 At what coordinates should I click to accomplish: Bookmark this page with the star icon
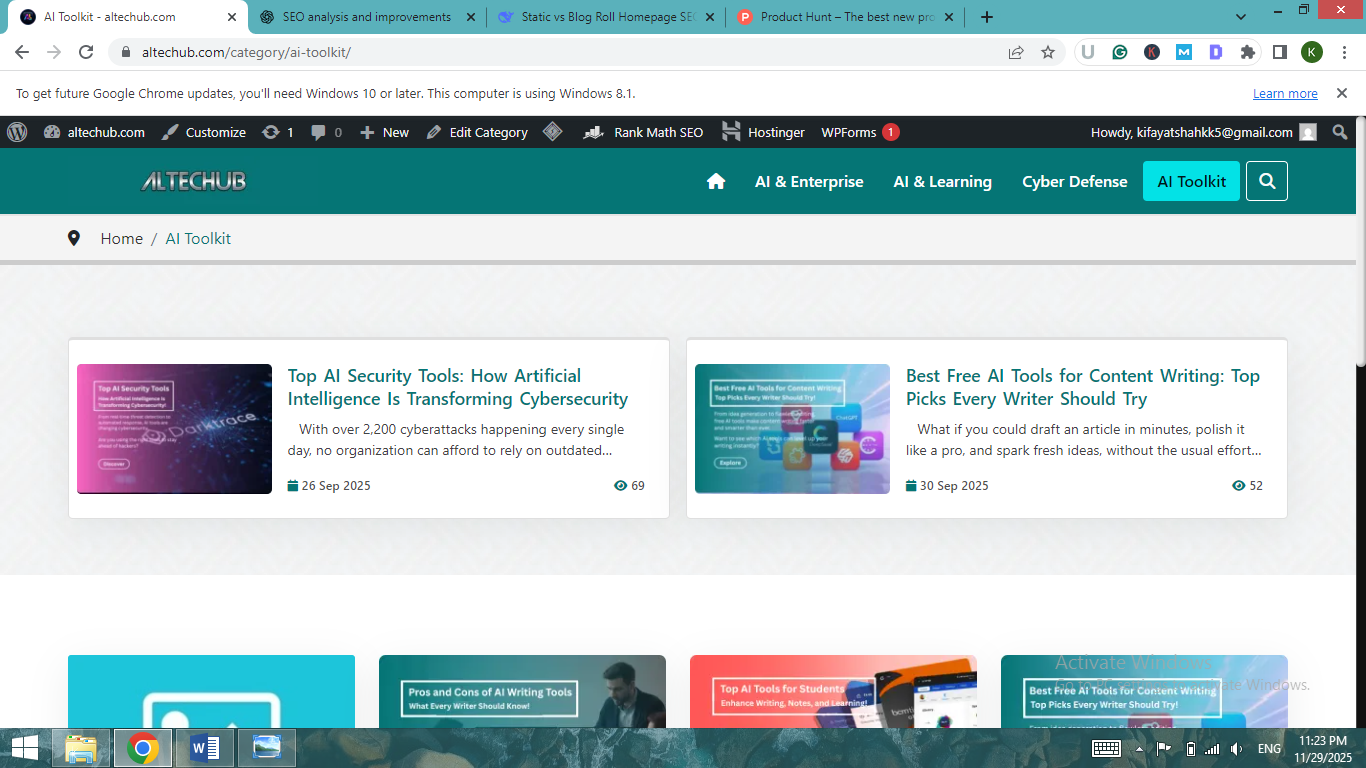click(x=1048, y=52)
